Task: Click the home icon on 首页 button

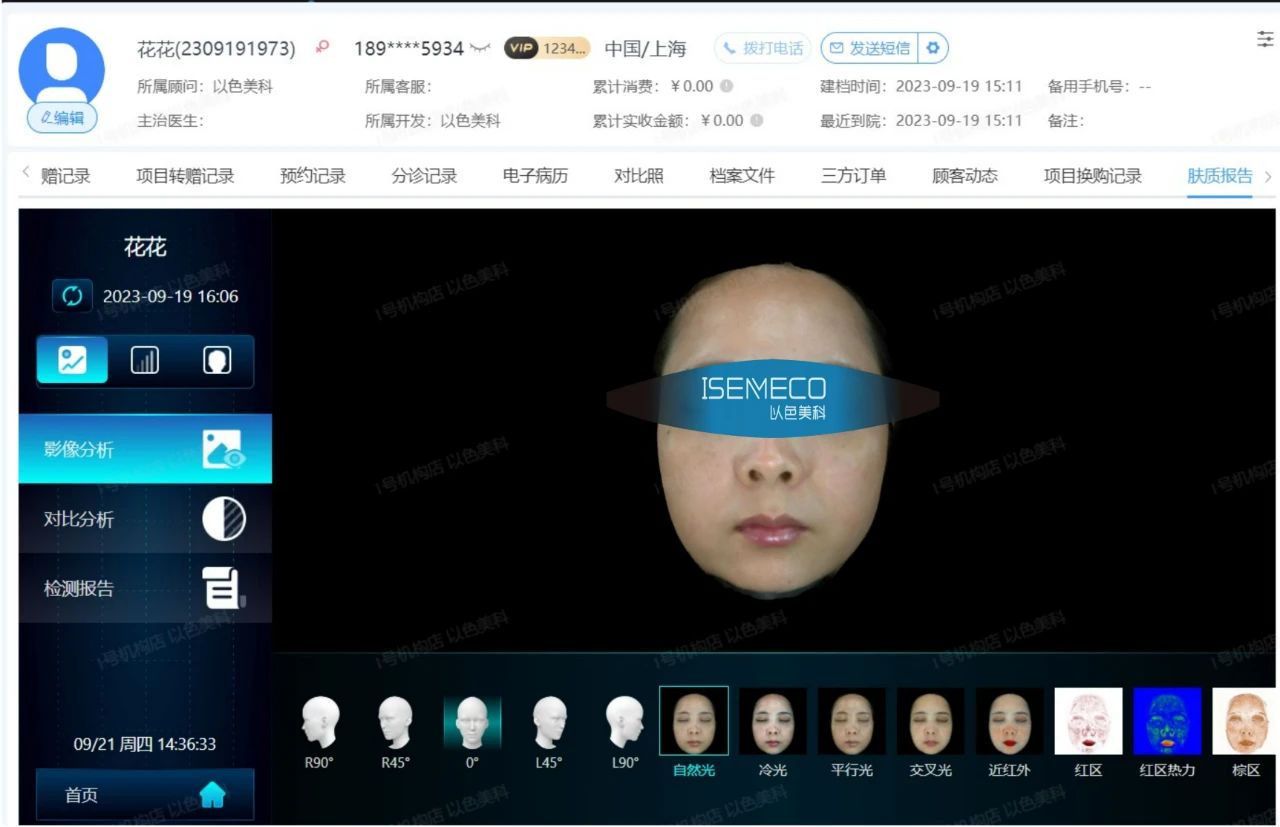Action: click(213, 795)
